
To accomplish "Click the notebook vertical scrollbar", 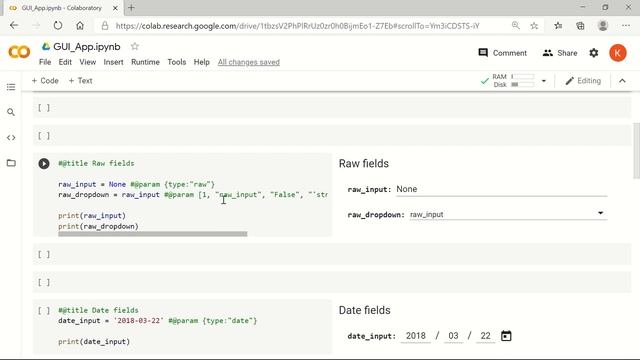I will [636, 151].
